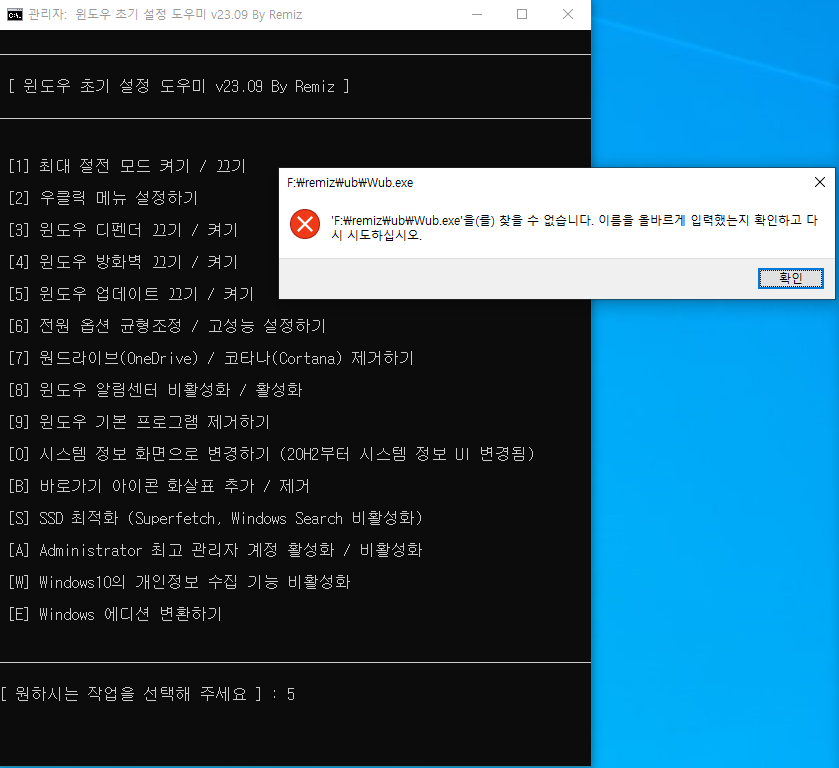Image resolution: width=839 pixels, height=768 pixels.
Task: Click menu line [1] 최대 절전 모드
Action: pyautogui.click(x=127, y=166)
